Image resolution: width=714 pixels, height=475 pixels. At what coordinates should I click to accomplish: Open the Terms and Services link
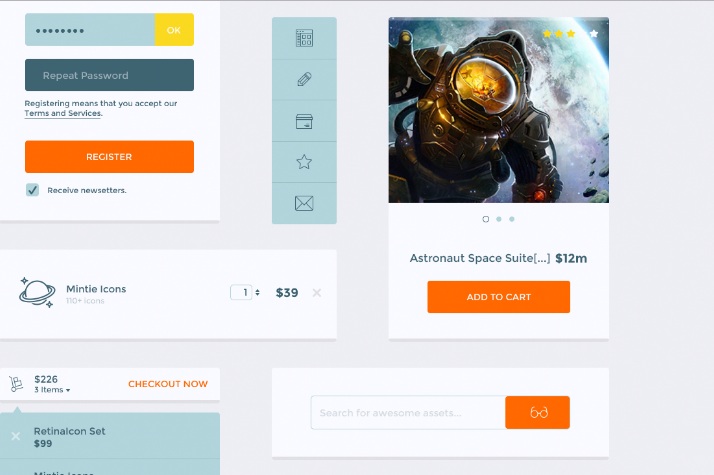click(x=63, y=113)
